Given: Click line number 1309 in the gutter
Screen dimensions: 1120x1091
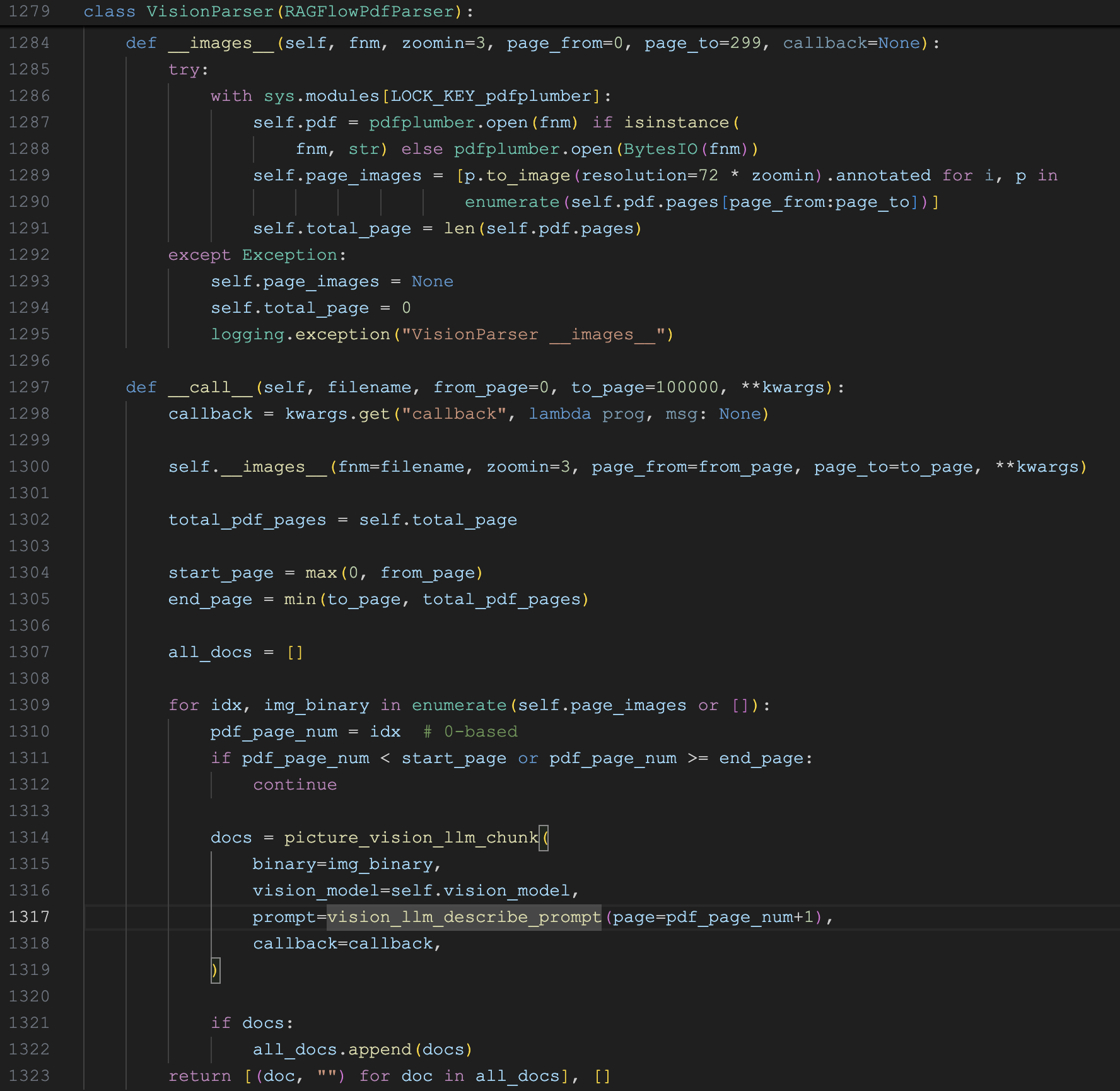Looking at the screenshot, I should (x=29, y=705).
